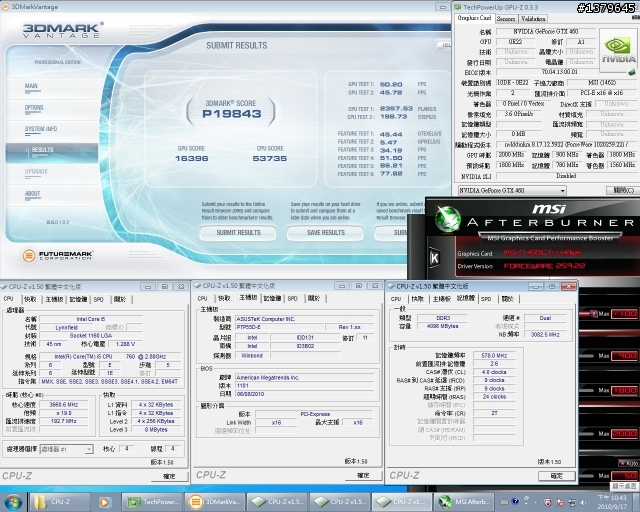Click the 3DMark Vantage logo
Screen dimensions: 640x512
click(x=63, y=30)
